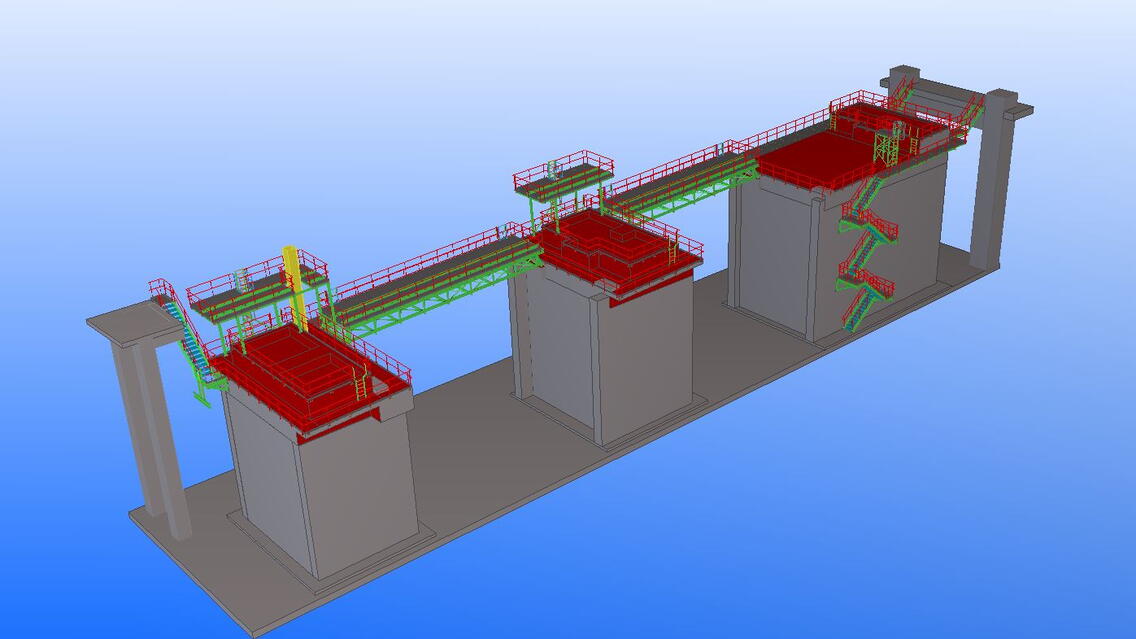1136x639 pixels.
Task: Select the blue staircase beside the left pier
Action: pos(189,340)
